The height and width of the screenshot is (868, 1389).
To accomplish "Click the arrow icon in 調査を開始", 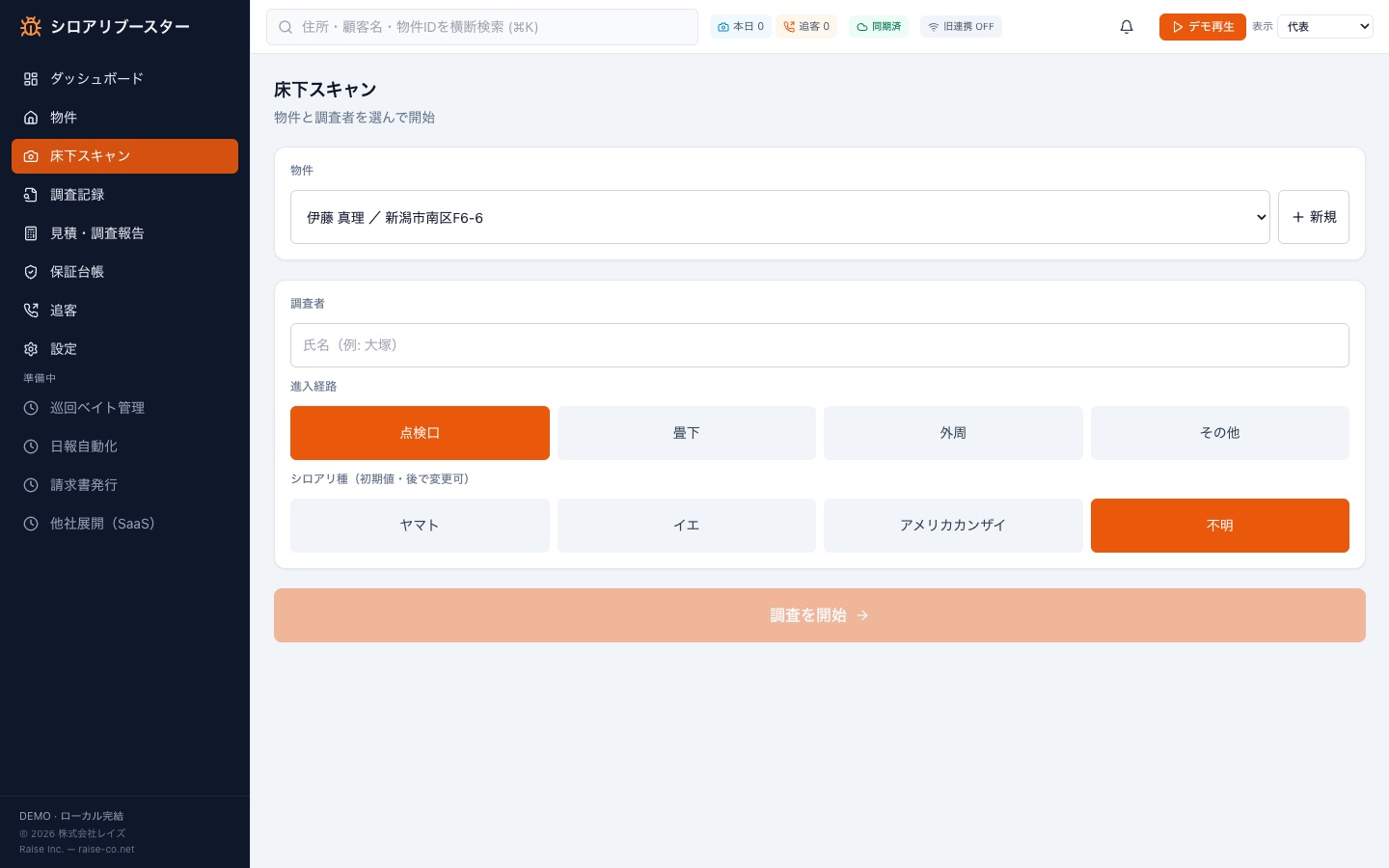I will click(862, 615).
